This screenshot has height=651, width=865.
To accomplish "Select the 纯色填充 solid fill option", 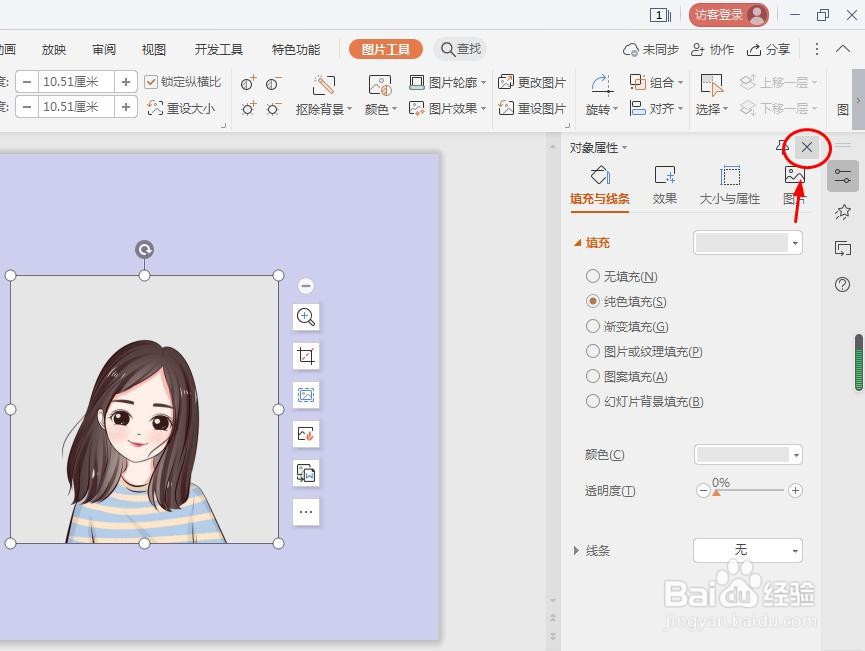I will pyautogui.click(x=592, y=301).
